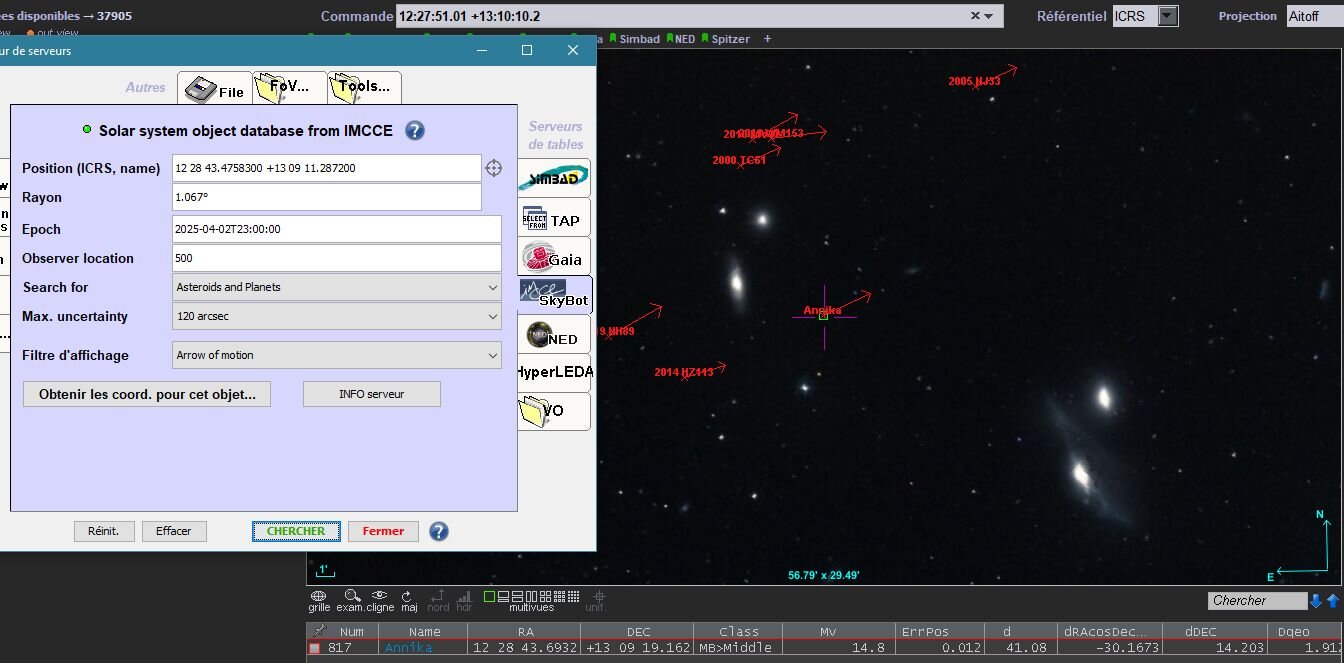Image resolution: width=1344 pixels, height=663 pixels.
Task: Open the Référentiel ICRS dropdown
Action: (x=1167, y=16)
